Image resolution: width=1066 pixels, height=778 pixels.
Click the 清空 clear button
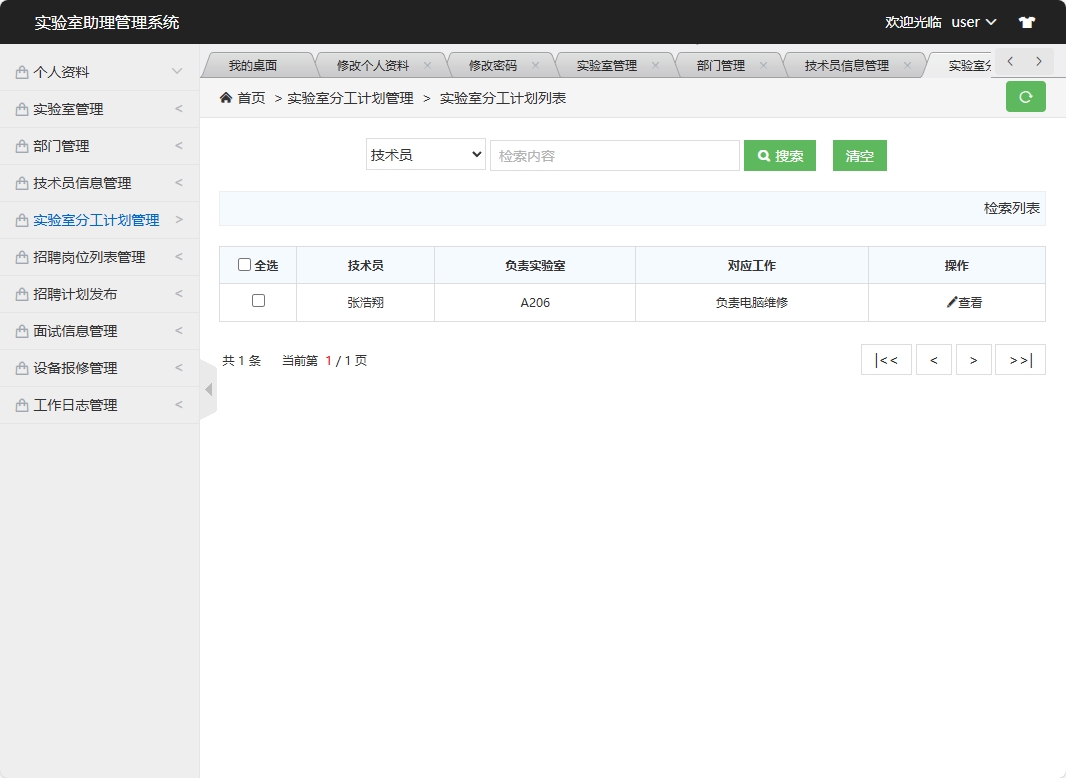pyautogui.click(x=859, y=155)
